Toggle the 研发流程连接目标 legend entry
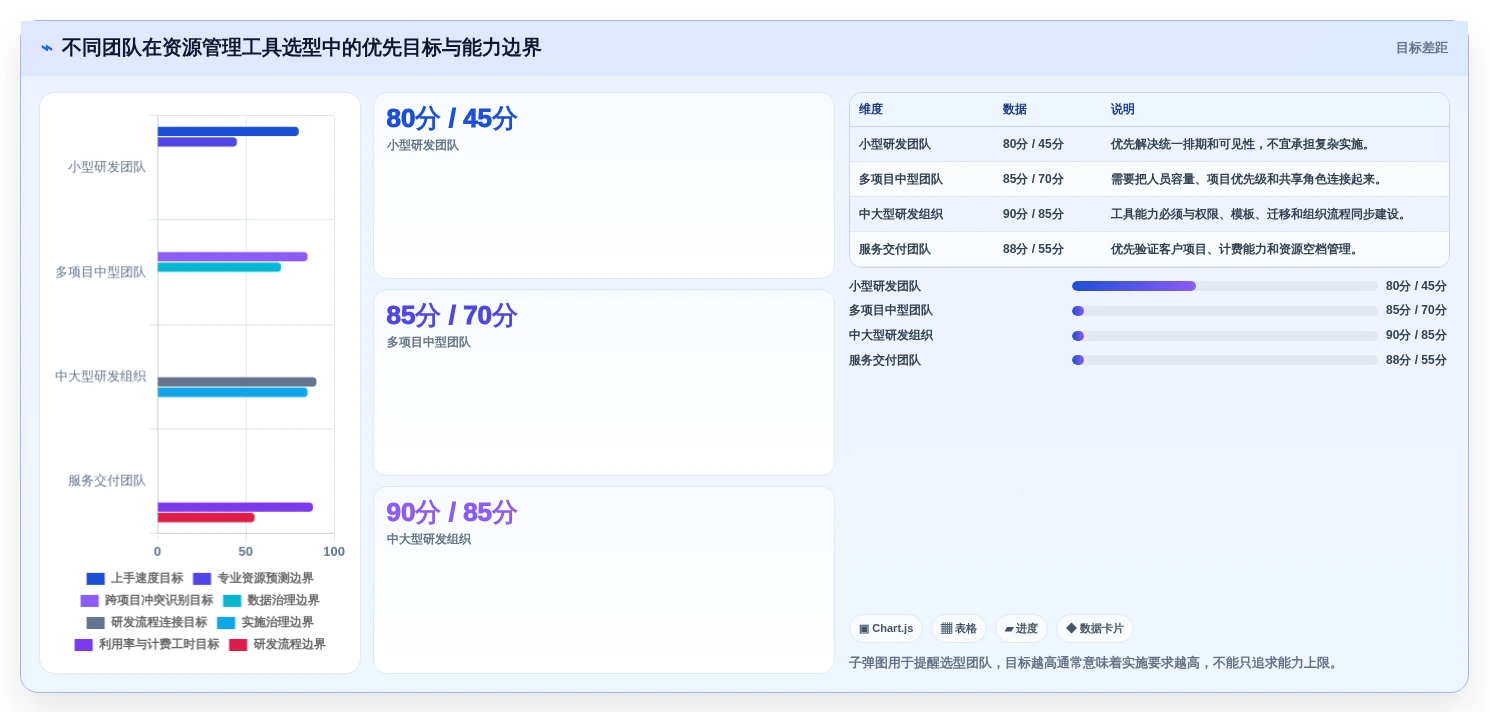The width and height of the screenshot is (1489, 712). point(146,623)
